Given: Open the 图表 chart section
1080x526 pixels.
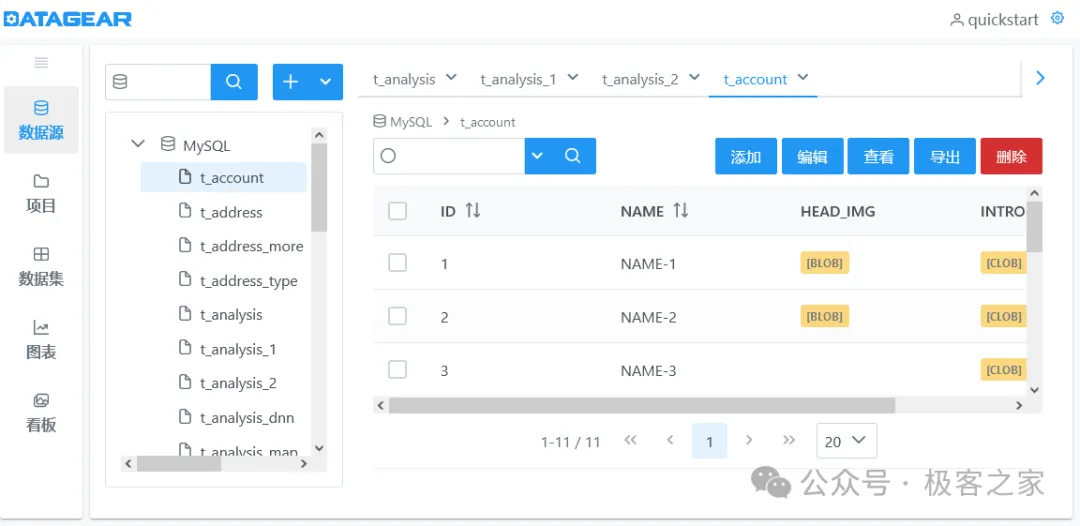Looking at the screenshot, I should pos(41,340).
